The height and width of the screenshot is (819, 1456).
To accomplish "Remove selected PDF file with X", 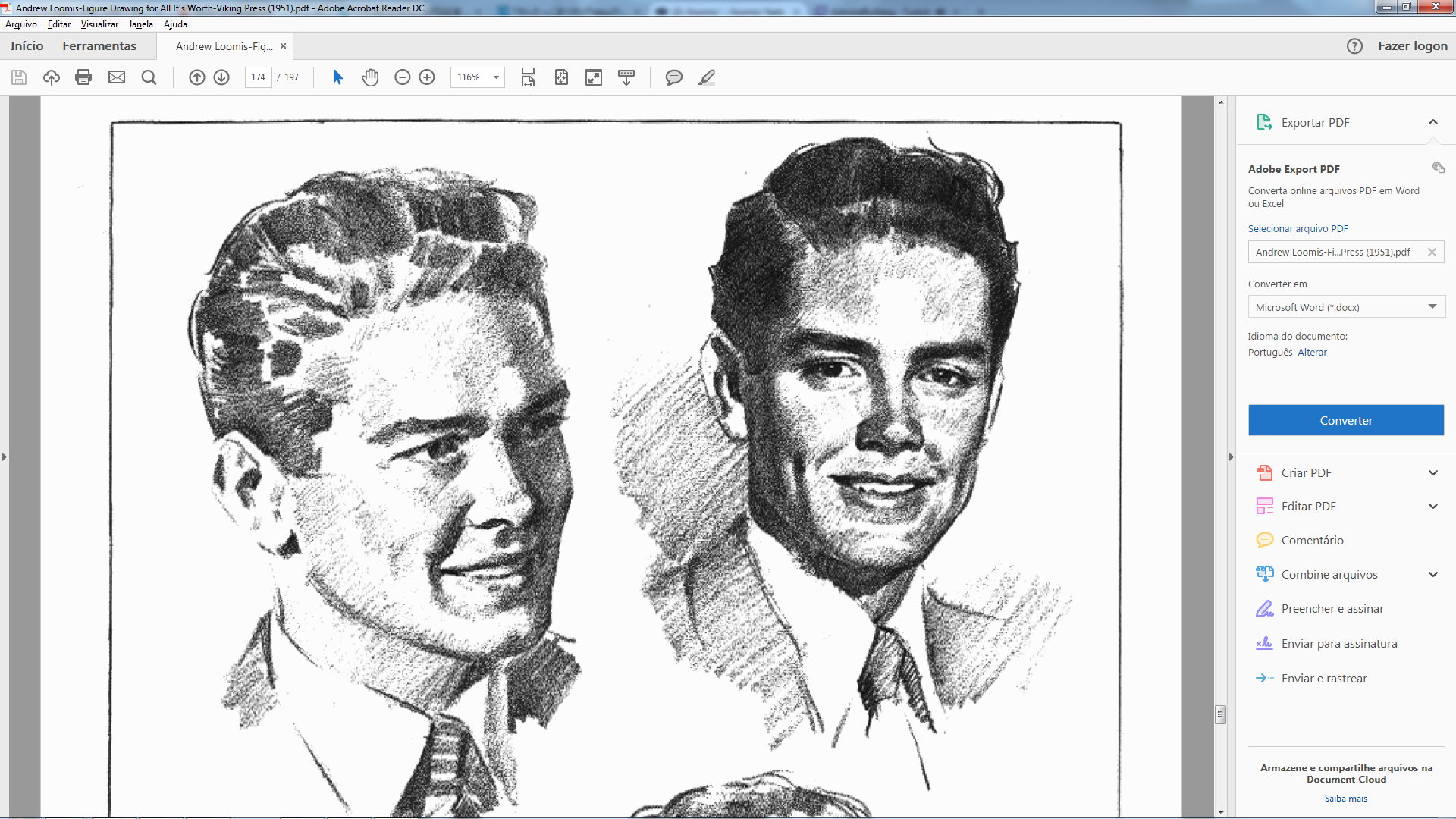I will click(1432, 253).
